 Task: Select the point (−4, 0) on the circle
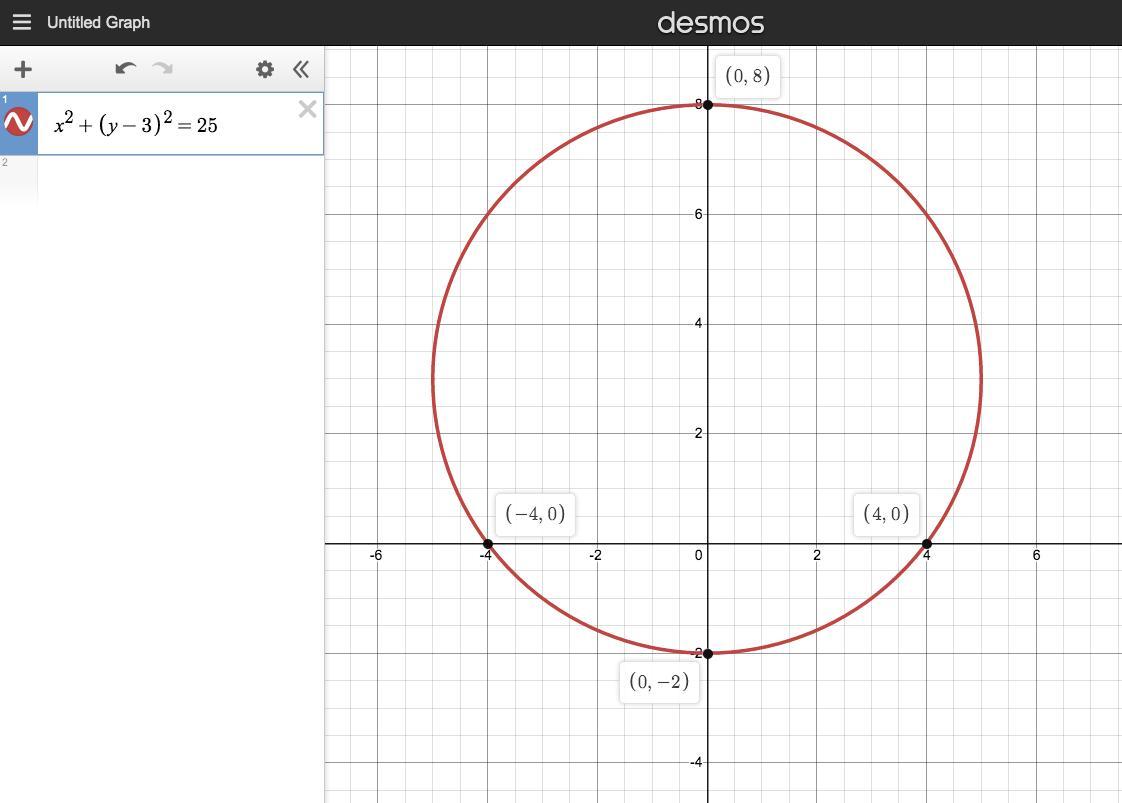pos(487,544)
